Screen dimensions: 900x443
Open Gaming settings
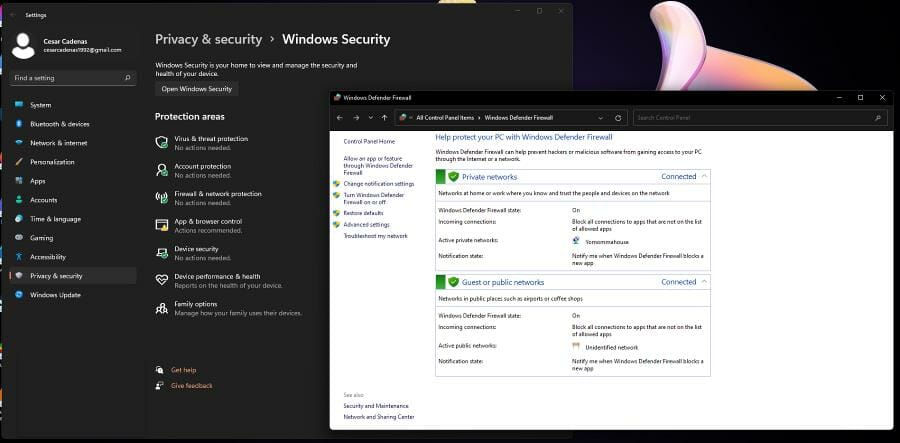click(x=73, y=238)
